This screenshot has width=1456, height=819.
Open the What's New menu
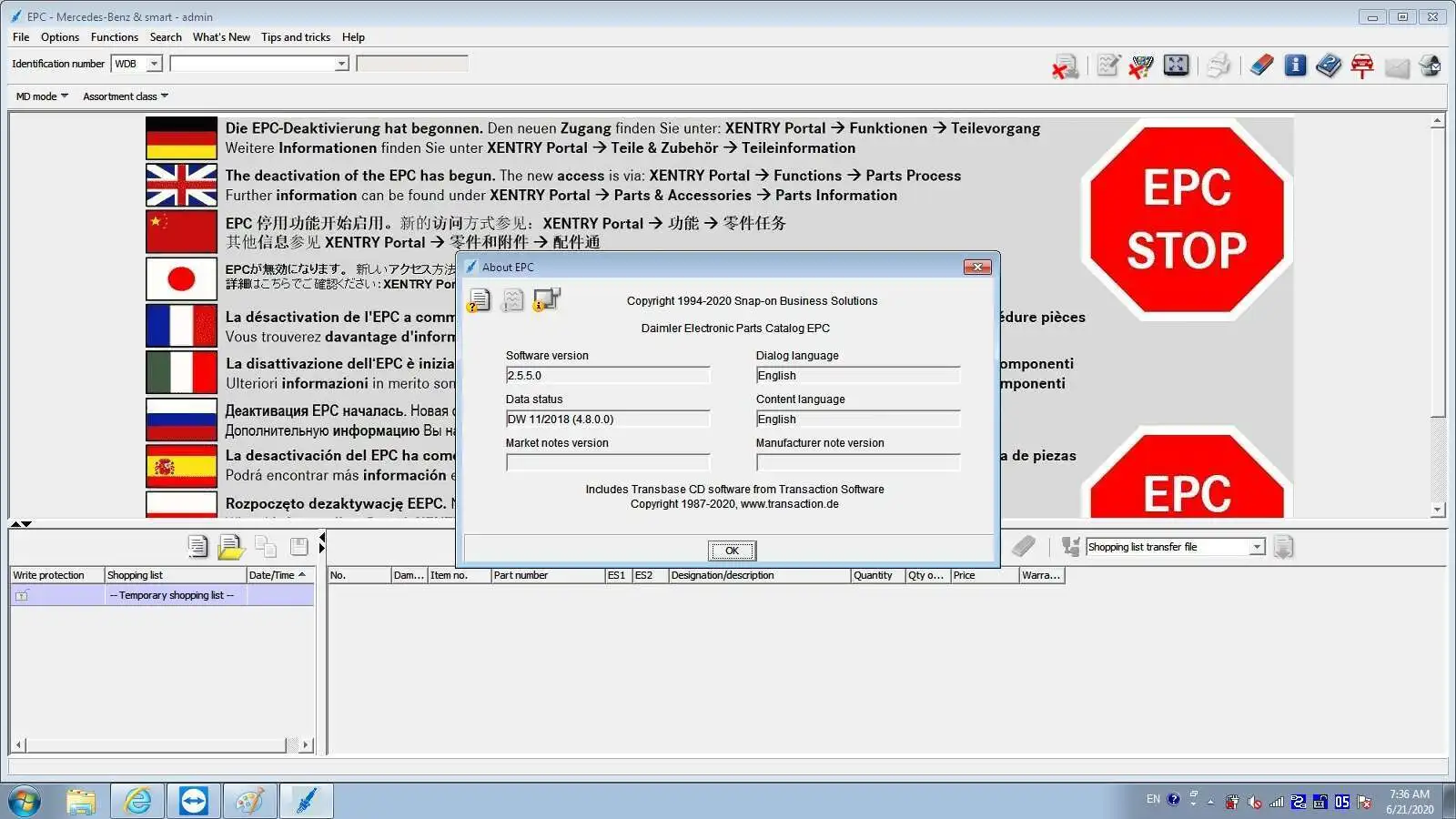tap(221, 37)
